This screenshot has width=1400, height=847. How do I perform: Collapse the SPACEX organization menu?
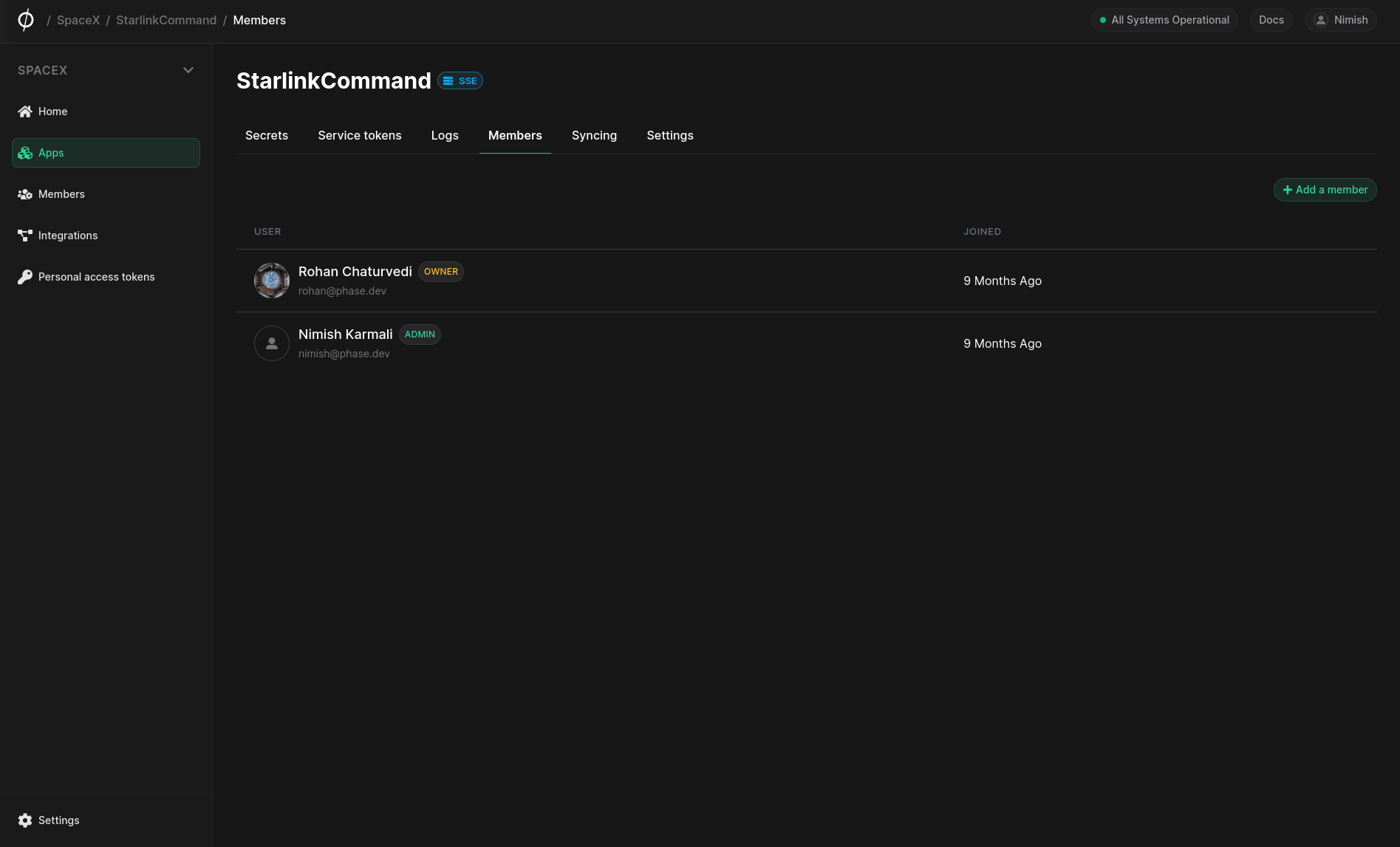point(188,69)
